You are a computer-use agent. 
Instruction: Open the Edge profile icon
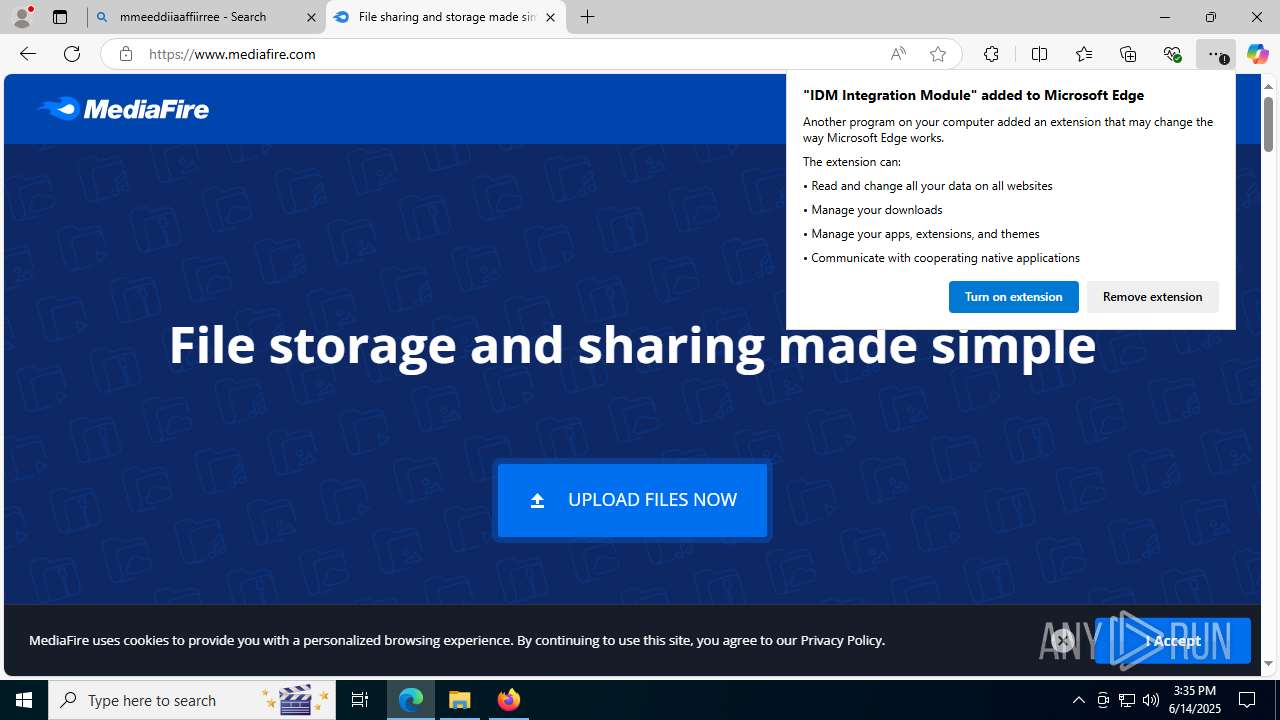[x=22, y=17]
